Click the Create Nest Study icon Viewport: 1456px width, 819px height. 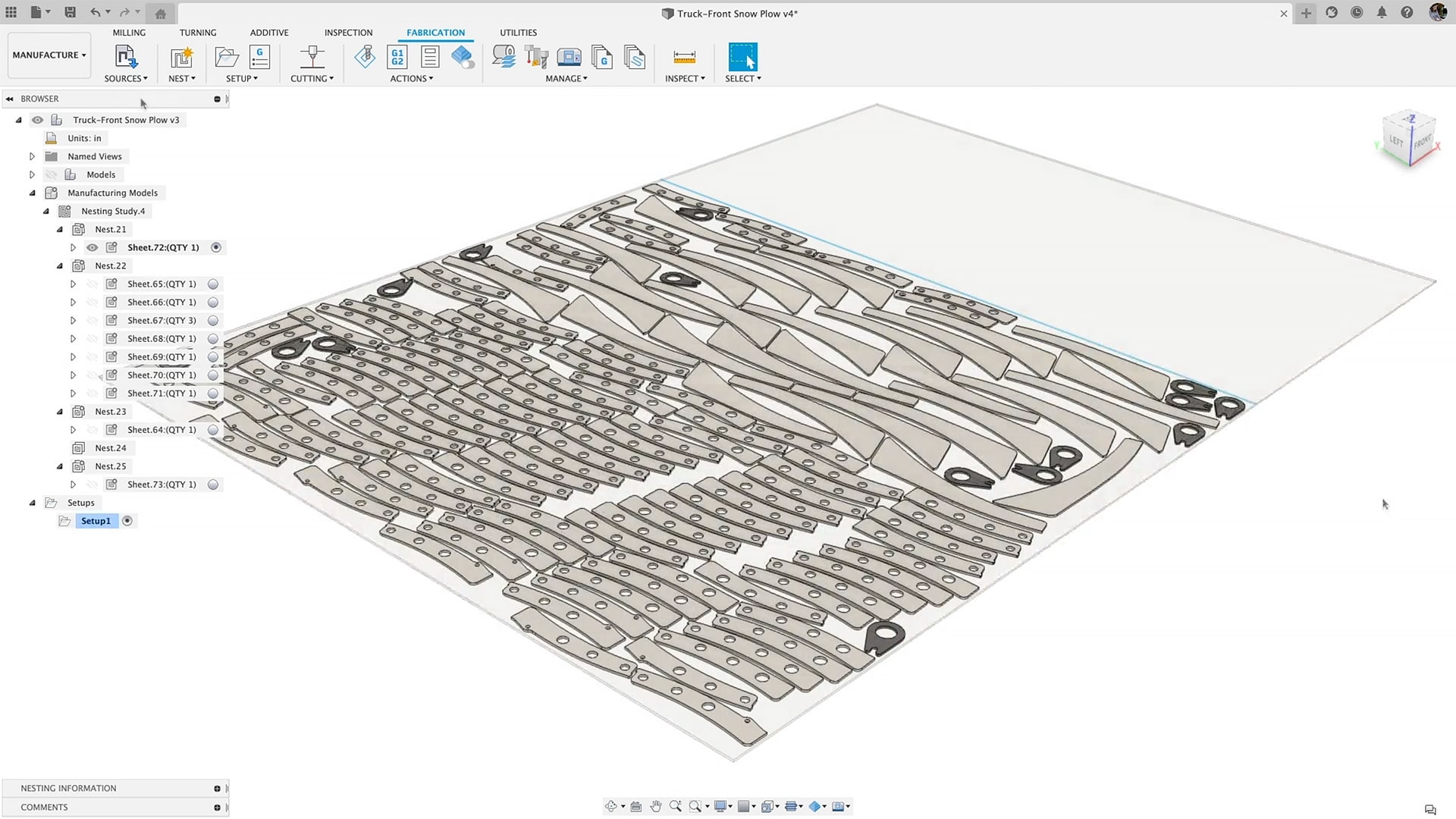click(x=181, y=58)
